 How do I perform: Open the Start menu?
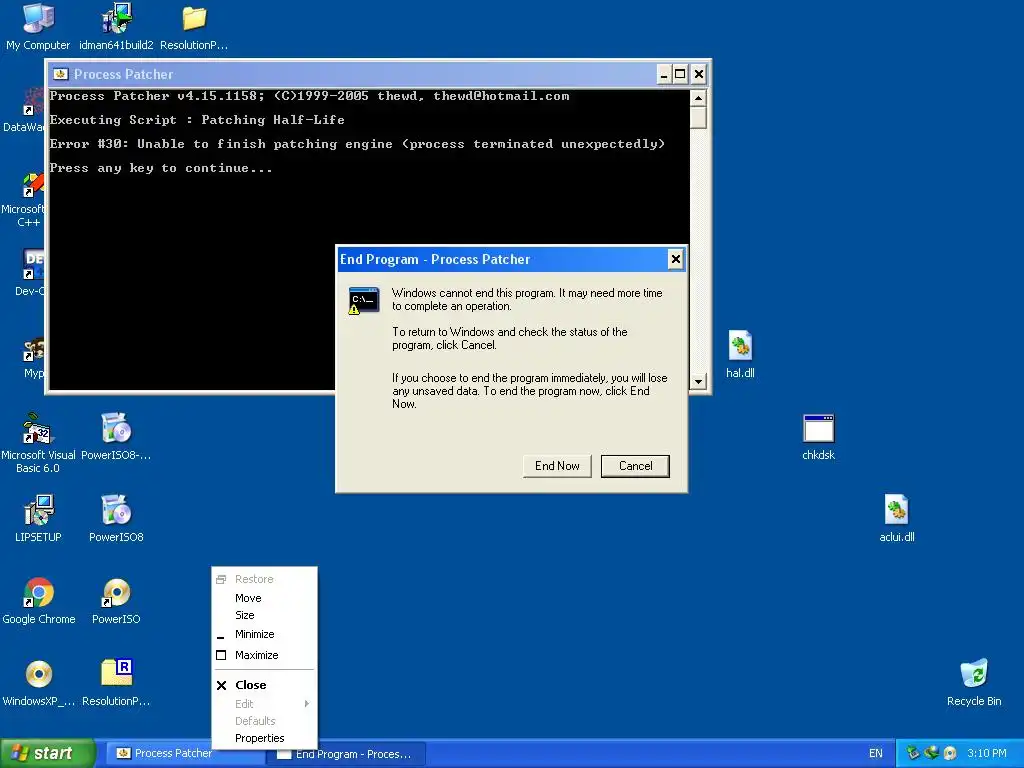pos(48,753)
